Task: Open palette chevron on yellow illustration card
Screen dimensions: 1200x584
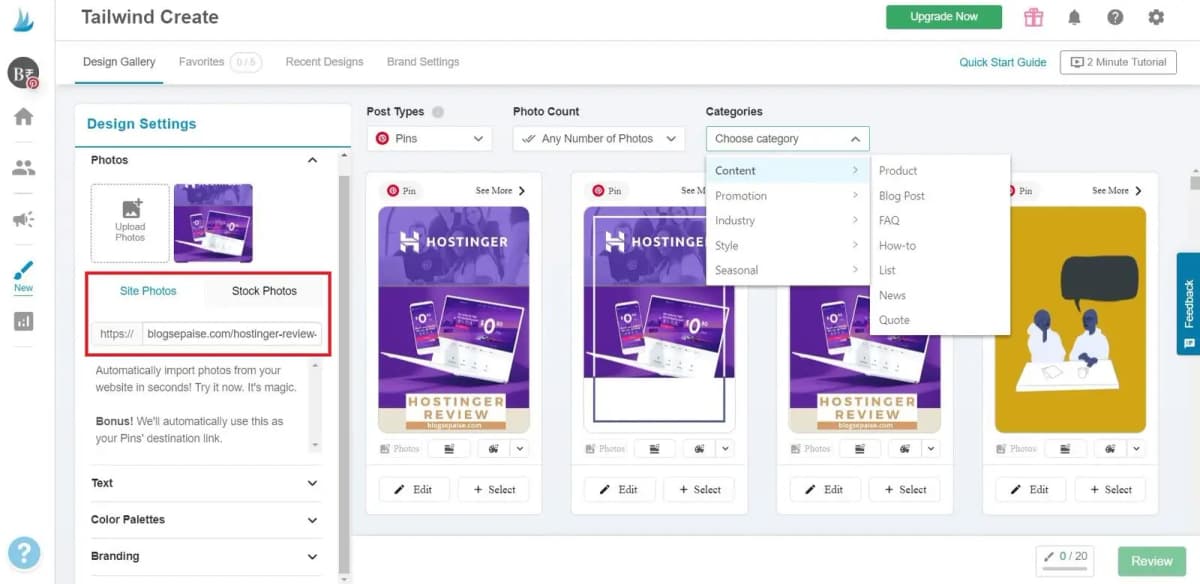Action: click(x=1136, y=449)
